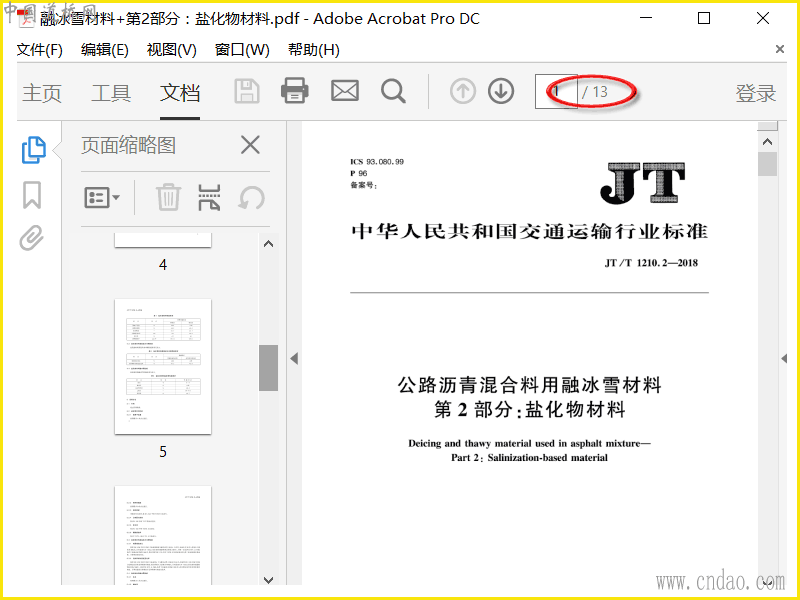800x600 pixels.
Task: Maximize the Acrobat window
Action: [704, 18]
